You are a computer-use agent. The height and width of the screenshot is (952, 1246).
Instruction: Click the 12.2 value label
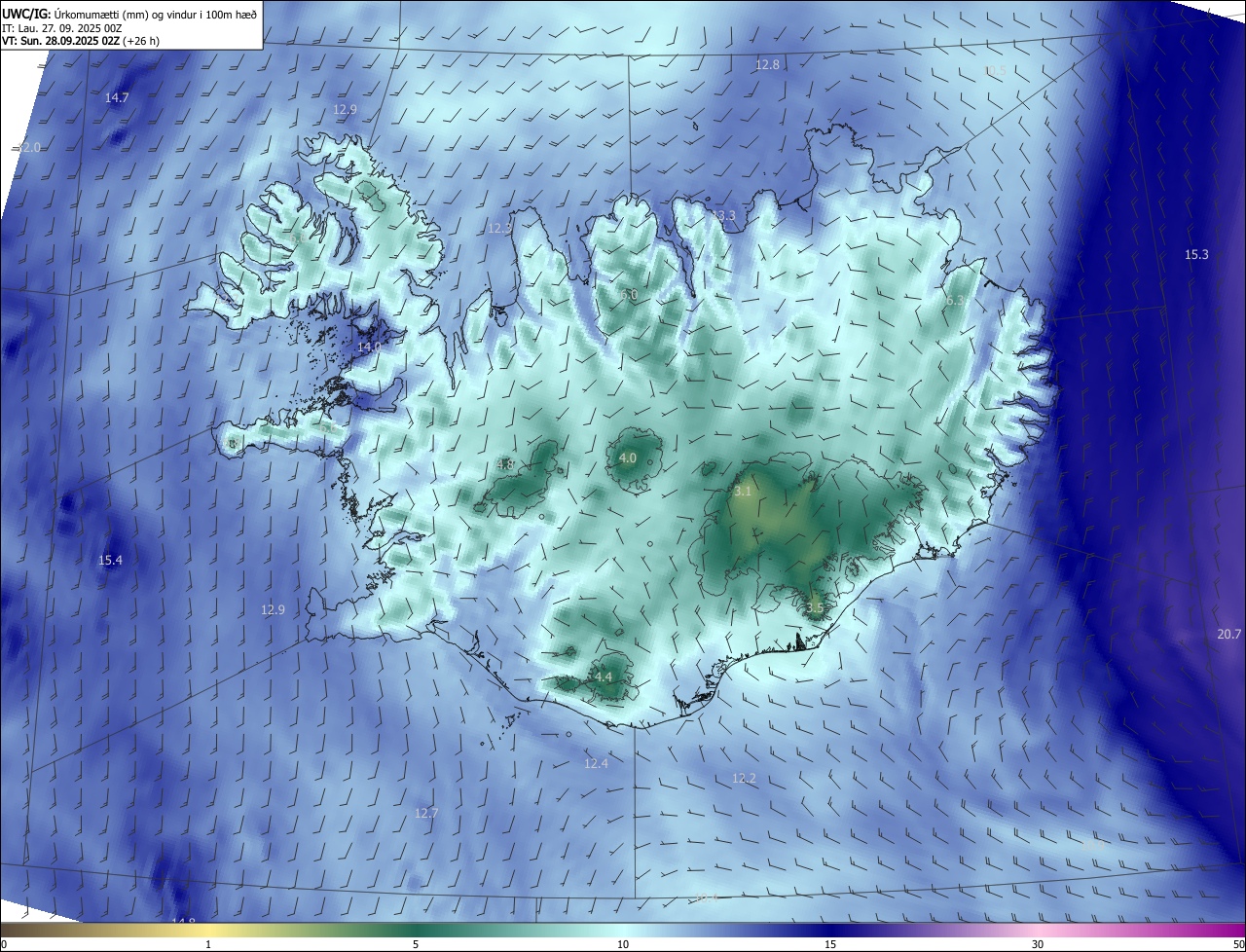coord(744,778)
